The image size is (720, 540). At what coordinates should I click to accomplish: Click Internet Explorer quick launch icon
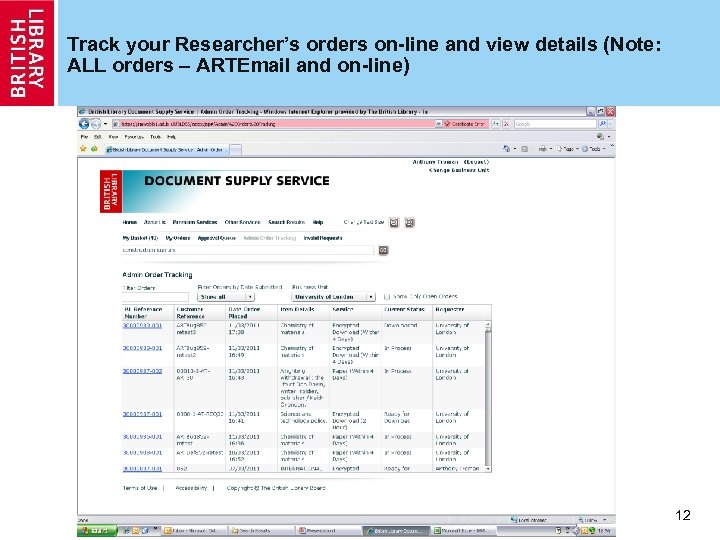126,531
